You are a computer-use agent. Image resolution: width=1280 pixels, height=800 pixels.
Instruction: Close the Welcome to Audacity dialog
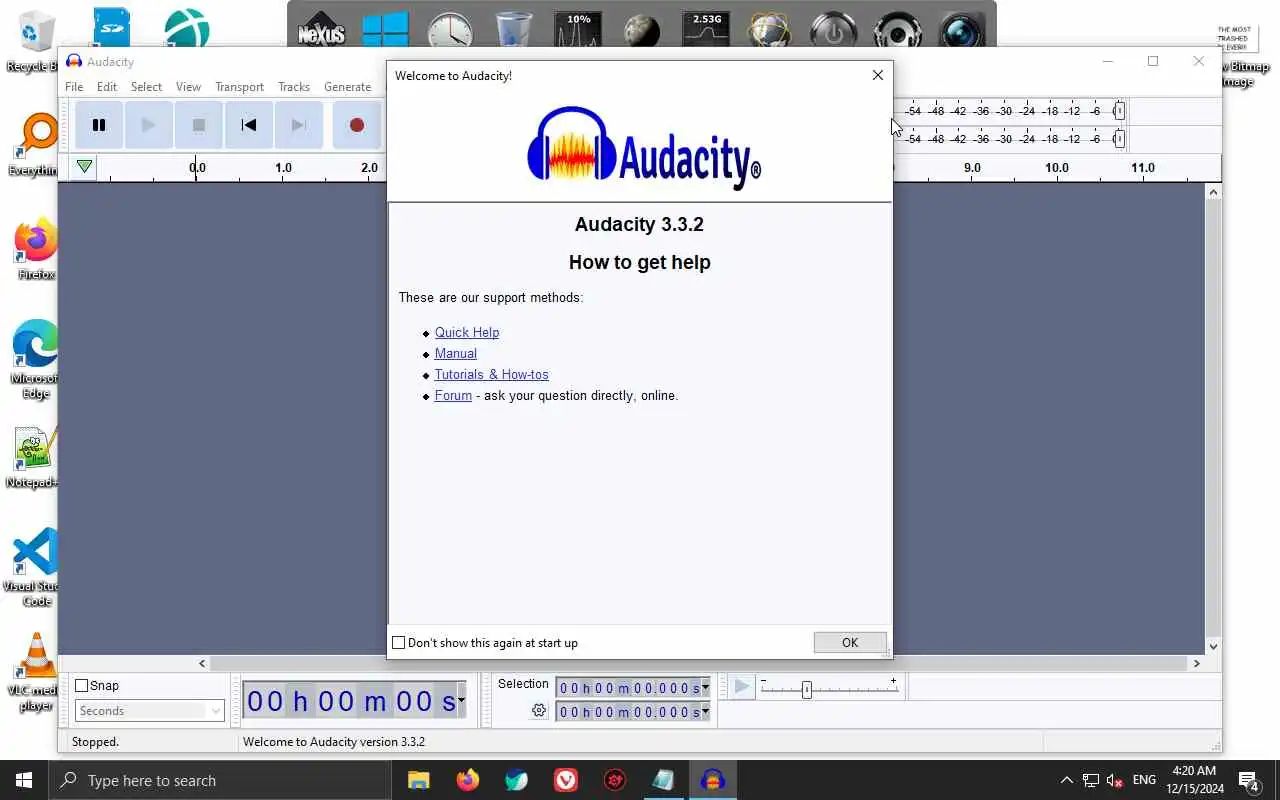point(877,75)
